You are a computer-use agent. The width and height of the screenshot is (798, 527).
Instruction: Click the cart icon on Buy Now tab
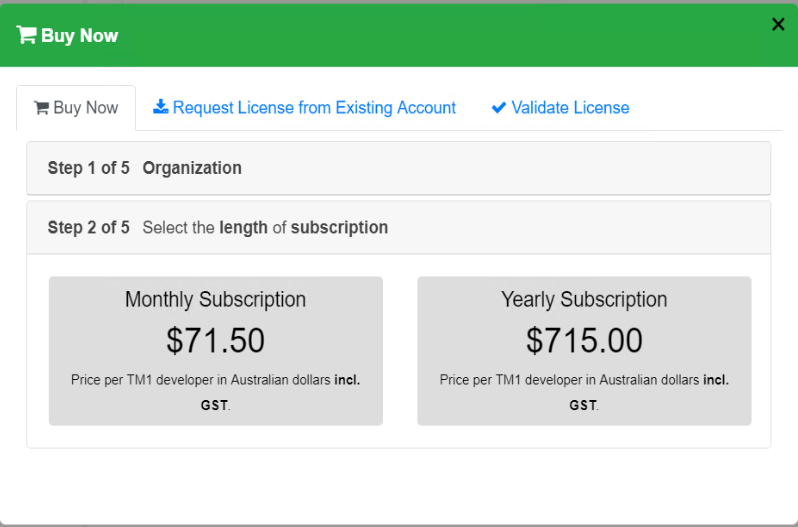point(42,108)
